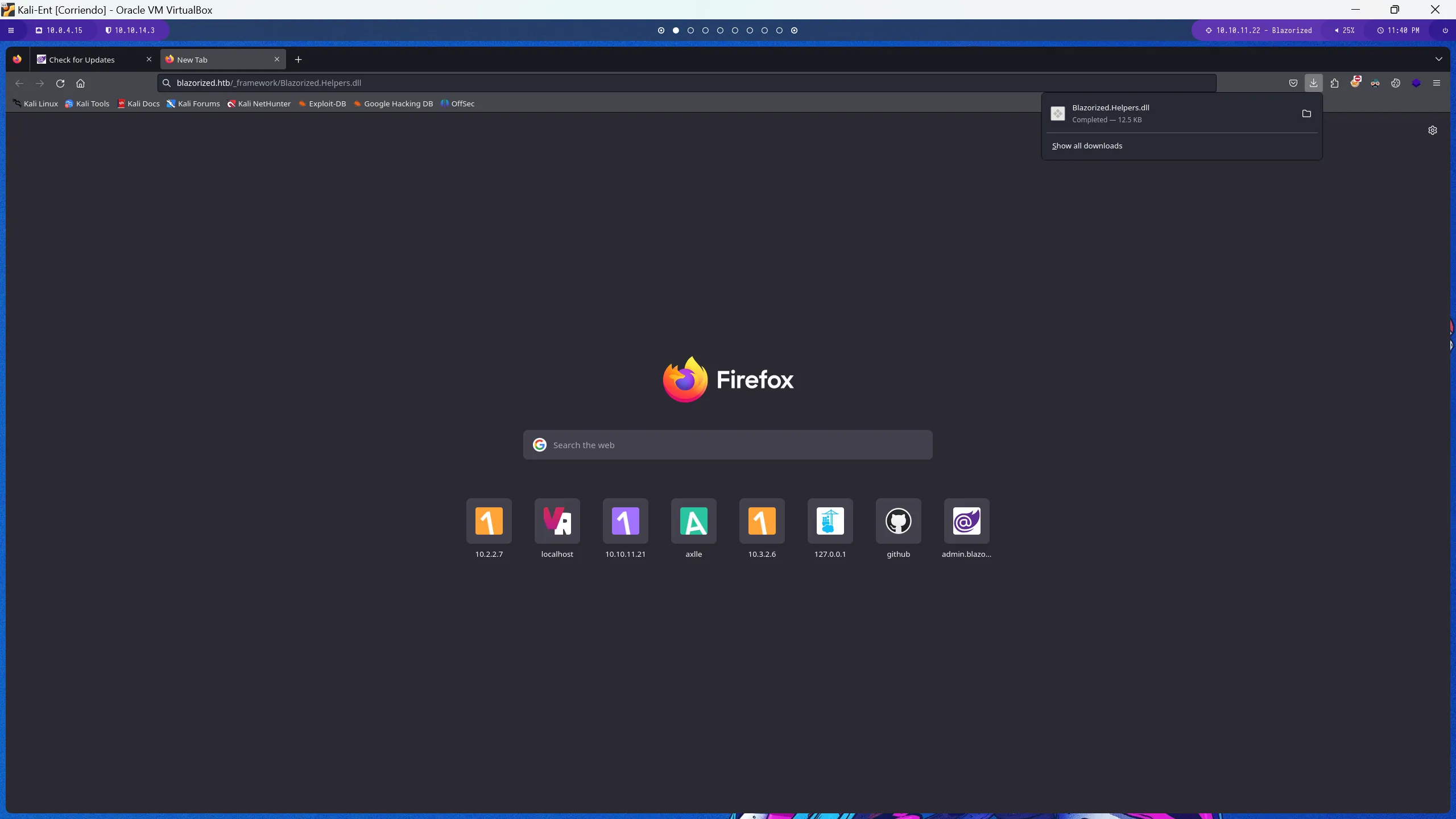
Task: Click the Save to Pocket icon
Action: [1293, 83]
